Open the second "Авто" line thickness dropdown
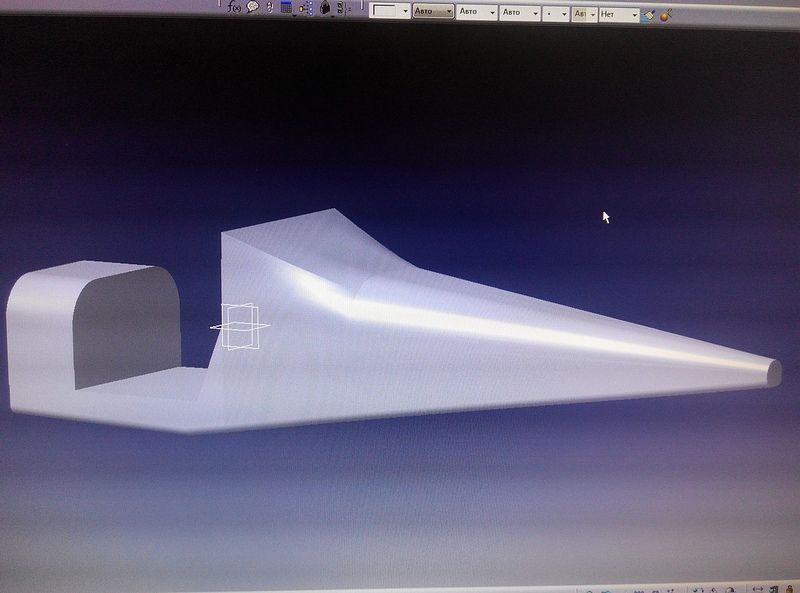This screenshot has height=593, width=800. tap(476, 12)
